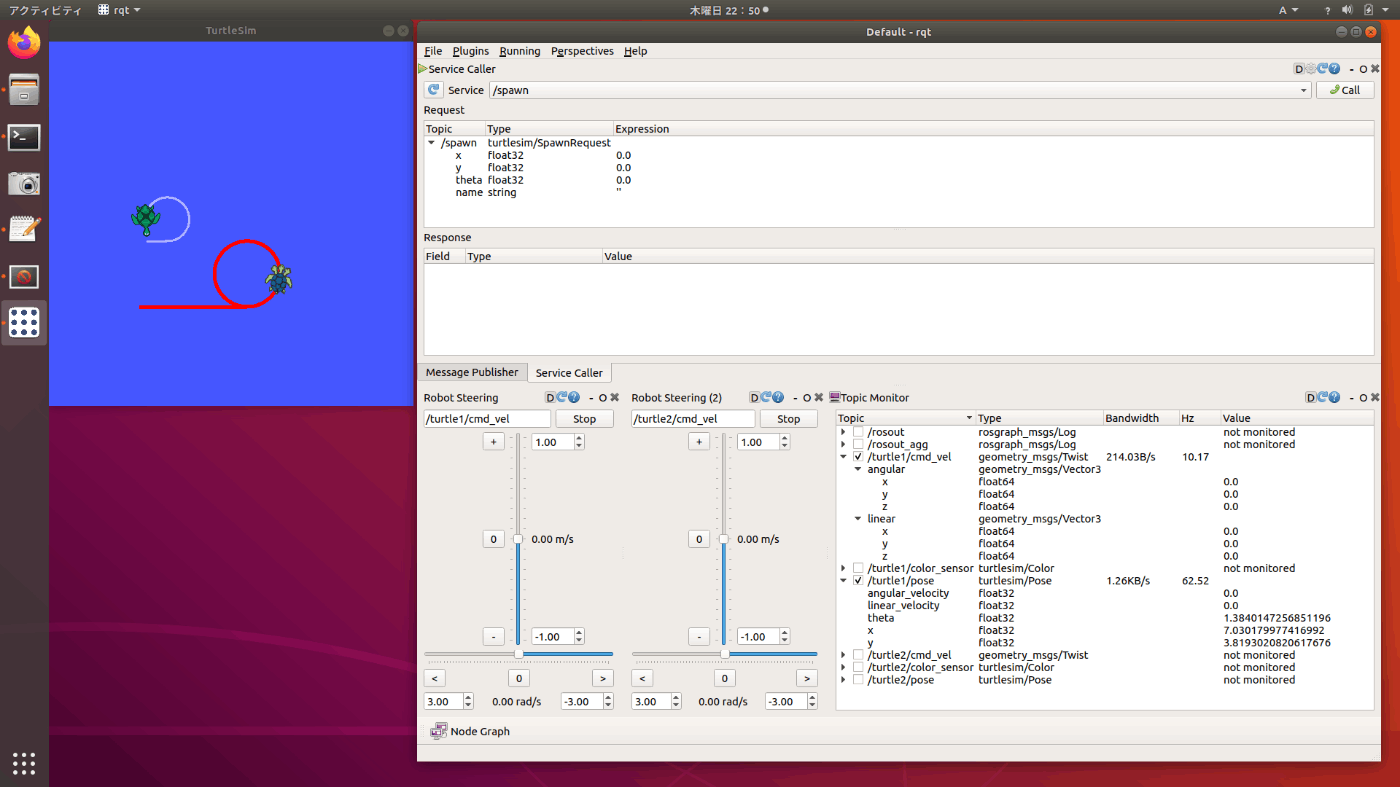
Task: Reload the Topic Monitor plugin
Action: pos(1323,397)
